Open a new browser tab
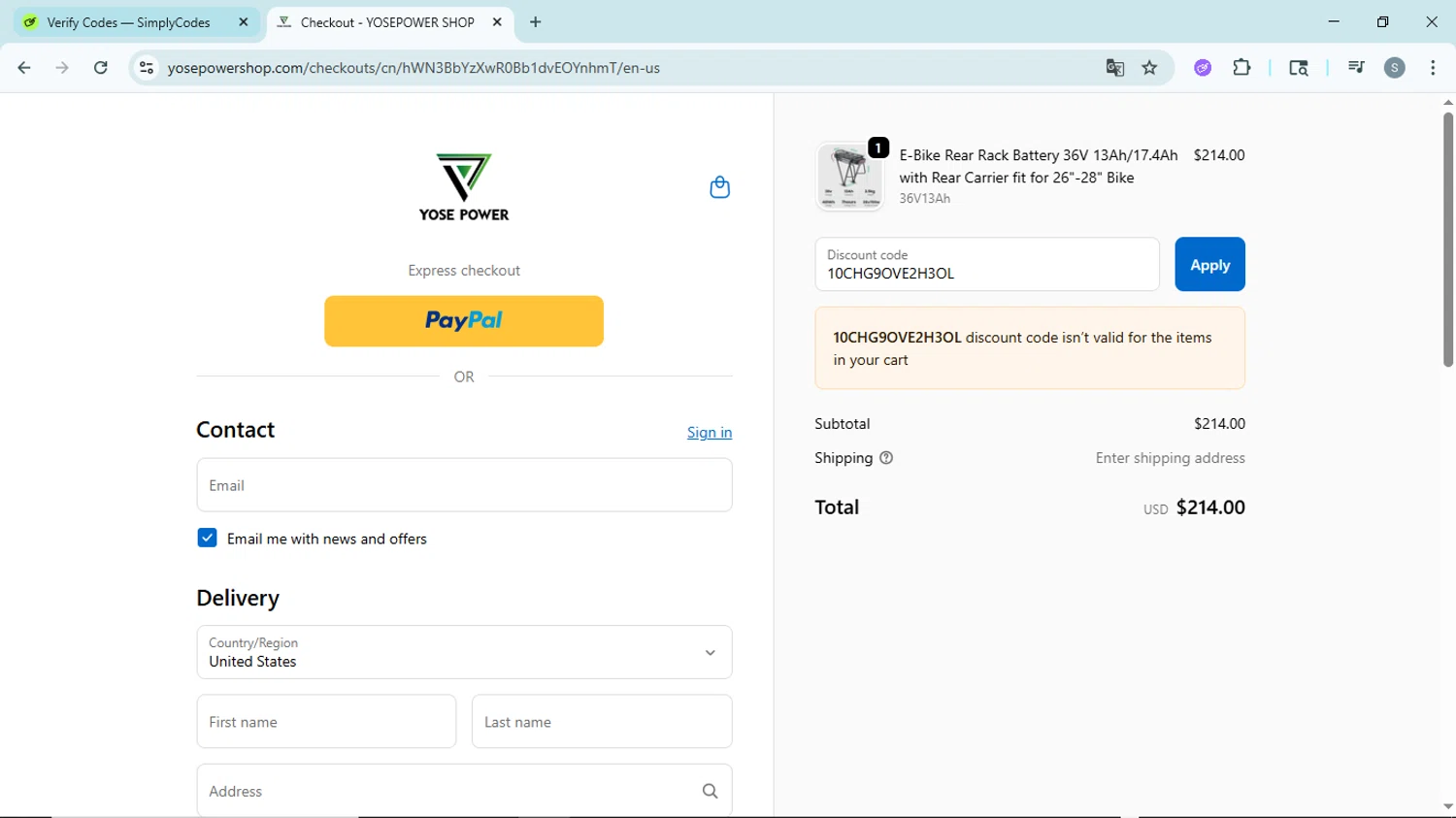 536,22
